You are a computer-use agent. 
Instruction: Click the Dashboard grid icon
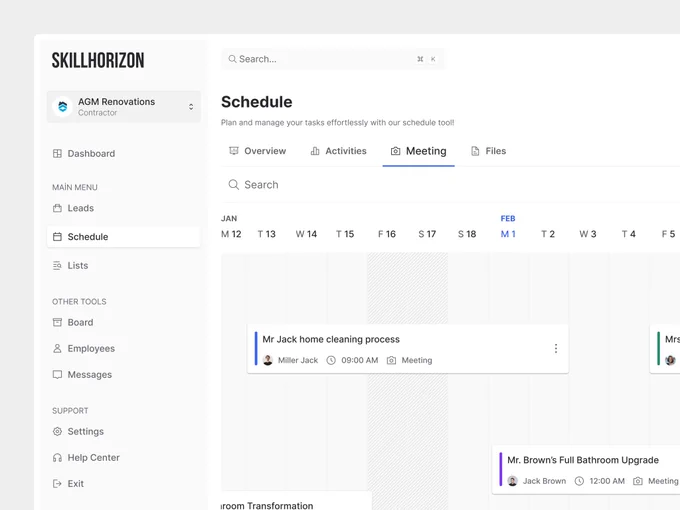click(x=57, y=154)
